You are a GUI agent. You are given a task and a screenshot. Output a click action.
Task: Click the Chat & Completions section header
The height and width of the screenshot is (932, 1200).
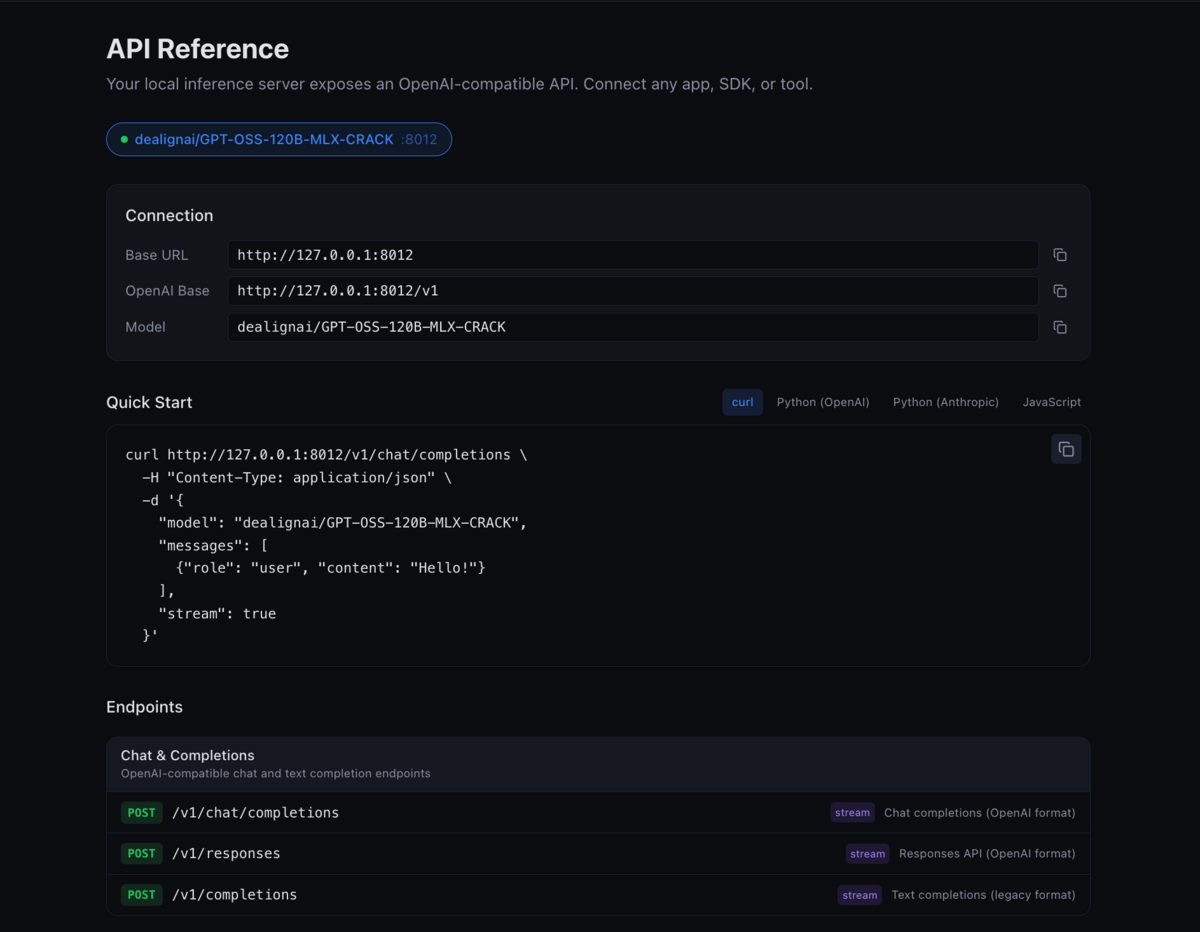pos(598,764)
